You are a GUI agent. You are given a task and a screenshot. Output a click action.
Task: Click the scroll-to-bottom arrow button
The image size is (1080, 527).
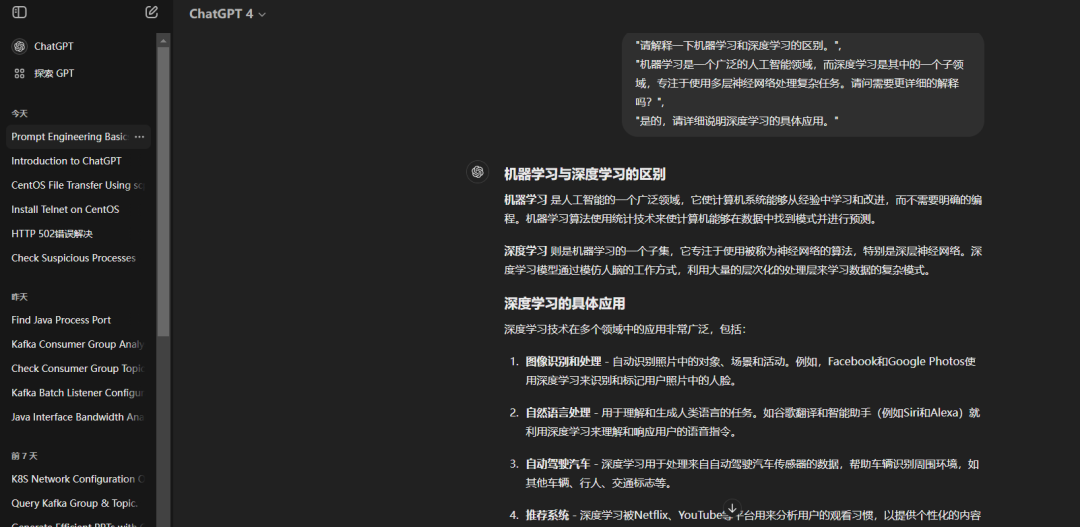(732, 508)
